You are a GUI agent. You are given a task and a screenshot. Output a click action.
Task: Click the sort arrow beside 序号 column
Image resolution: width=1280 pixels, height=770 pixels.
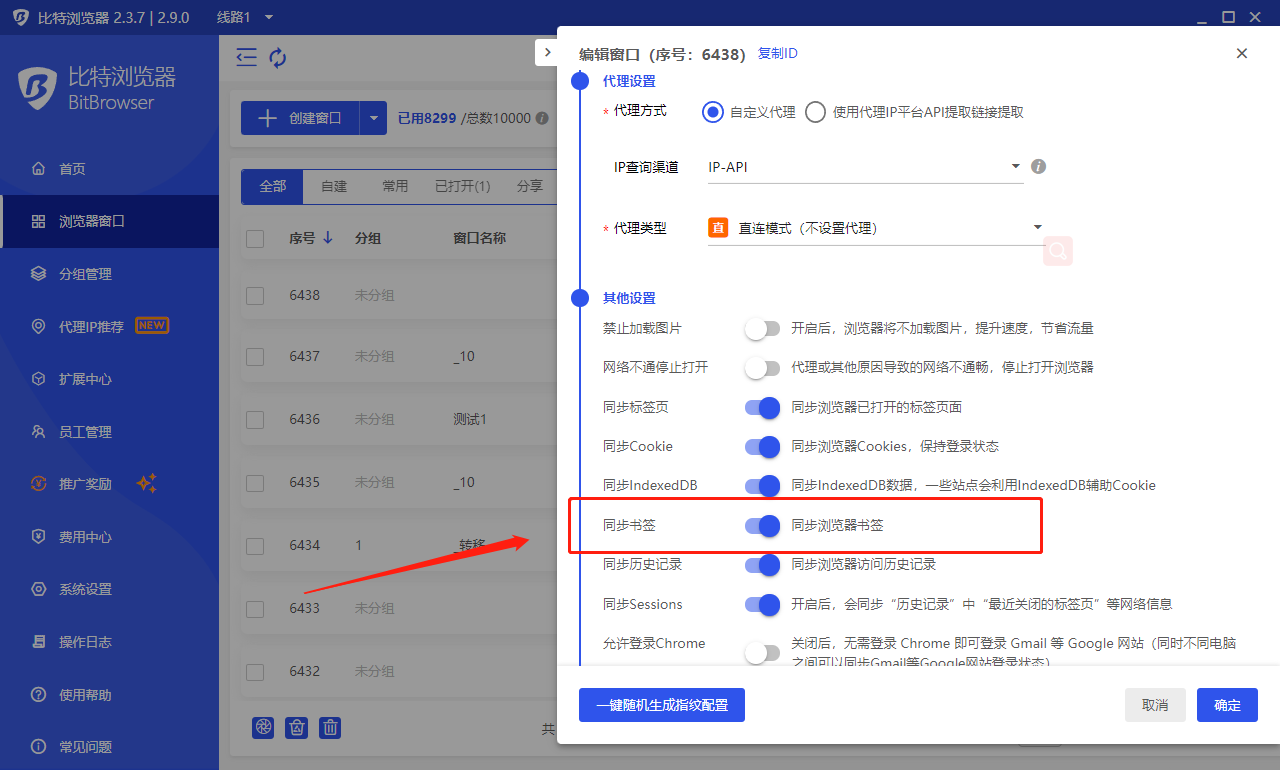[328, 239]
